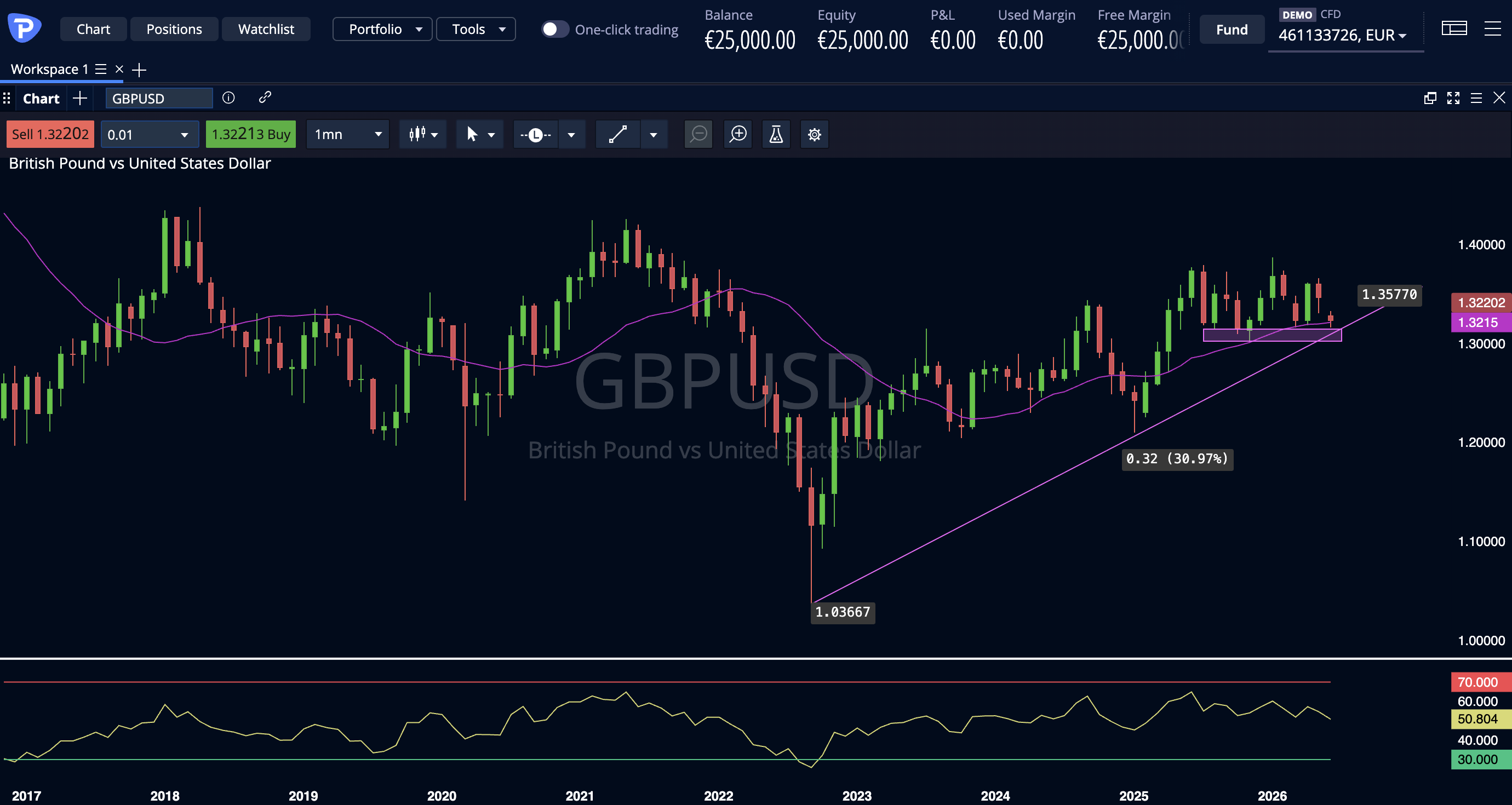Image resolution: width=1512 pixels, height=805 pixels.
Task: Open the 1mn timeframe dropdown
Action: coord(347,134)
